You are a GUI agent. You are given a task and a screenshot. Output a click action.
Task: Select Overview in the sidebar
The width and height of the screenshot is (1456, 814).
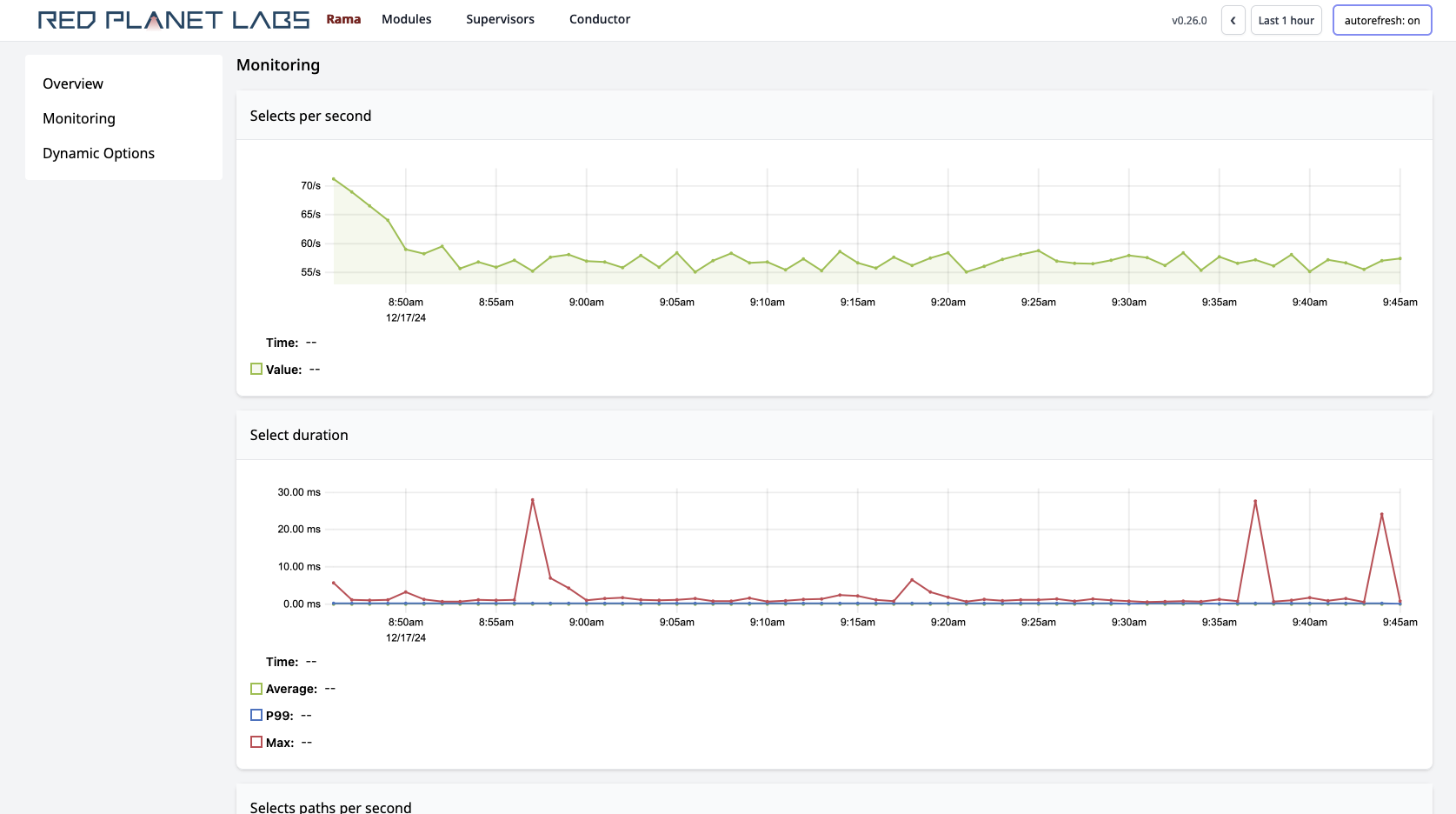tap(73, 83)
